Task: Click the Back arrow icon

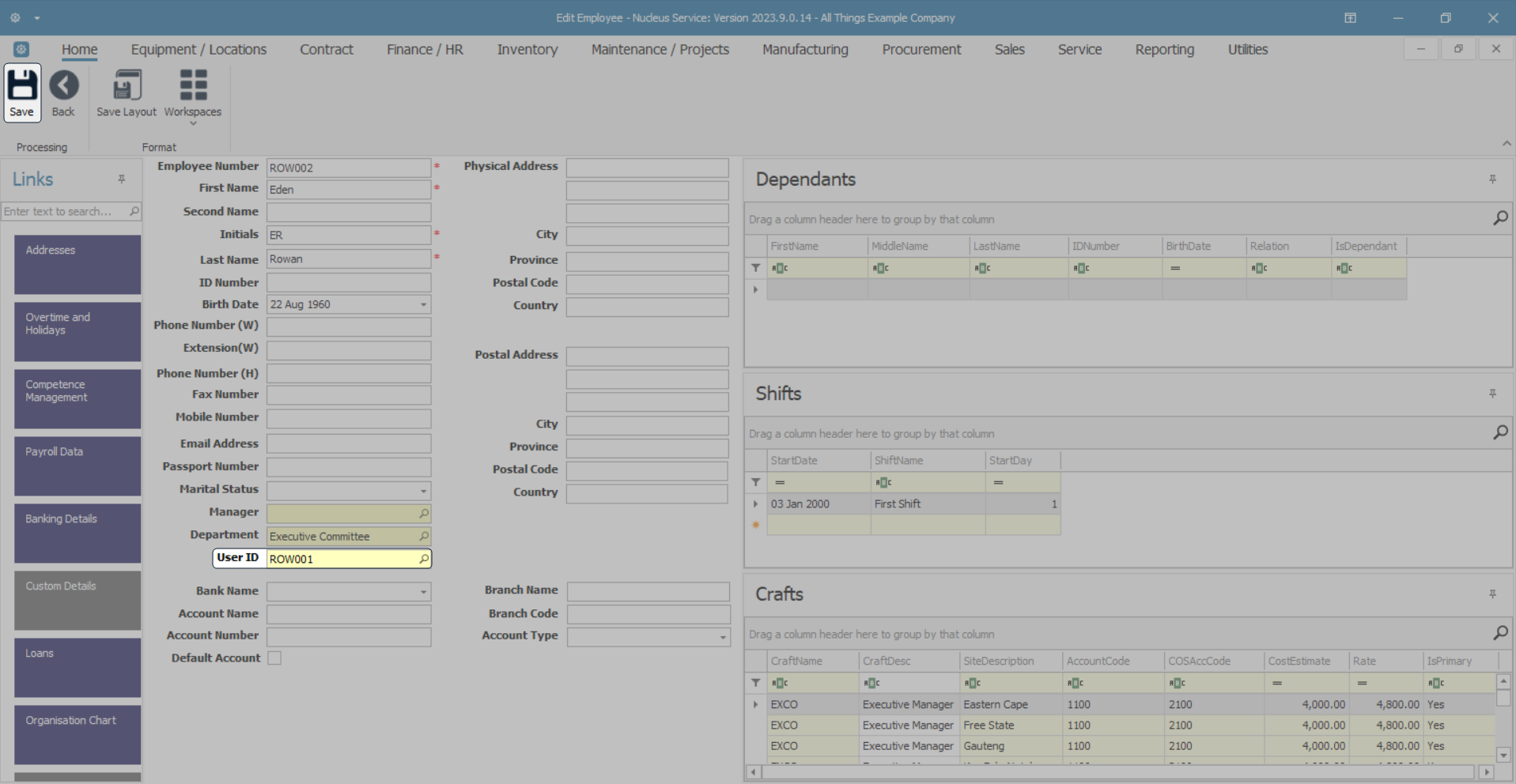Action: [x=64, y=85]
